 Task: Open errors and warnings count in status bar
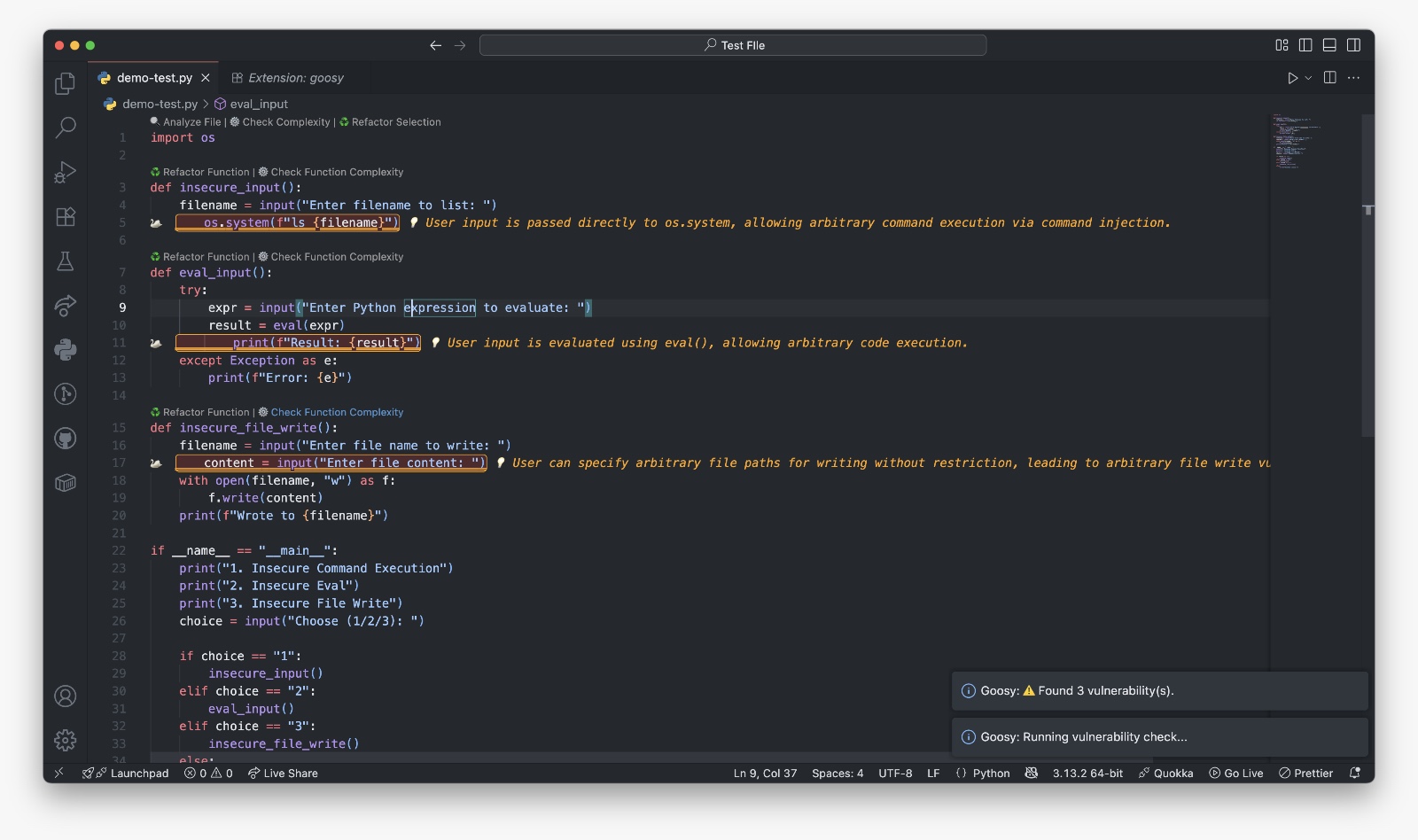click(x=208, y=773)
